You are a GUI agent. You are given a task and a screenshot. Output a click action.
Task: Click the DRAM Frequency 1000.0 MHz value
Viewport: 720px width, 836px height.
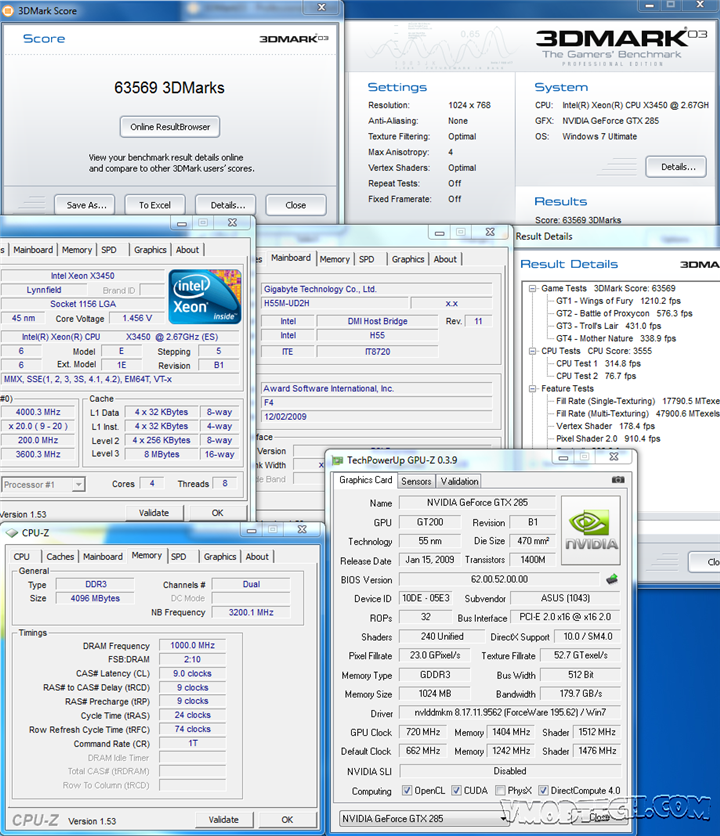pyautogui.click(x=193, y=646)
